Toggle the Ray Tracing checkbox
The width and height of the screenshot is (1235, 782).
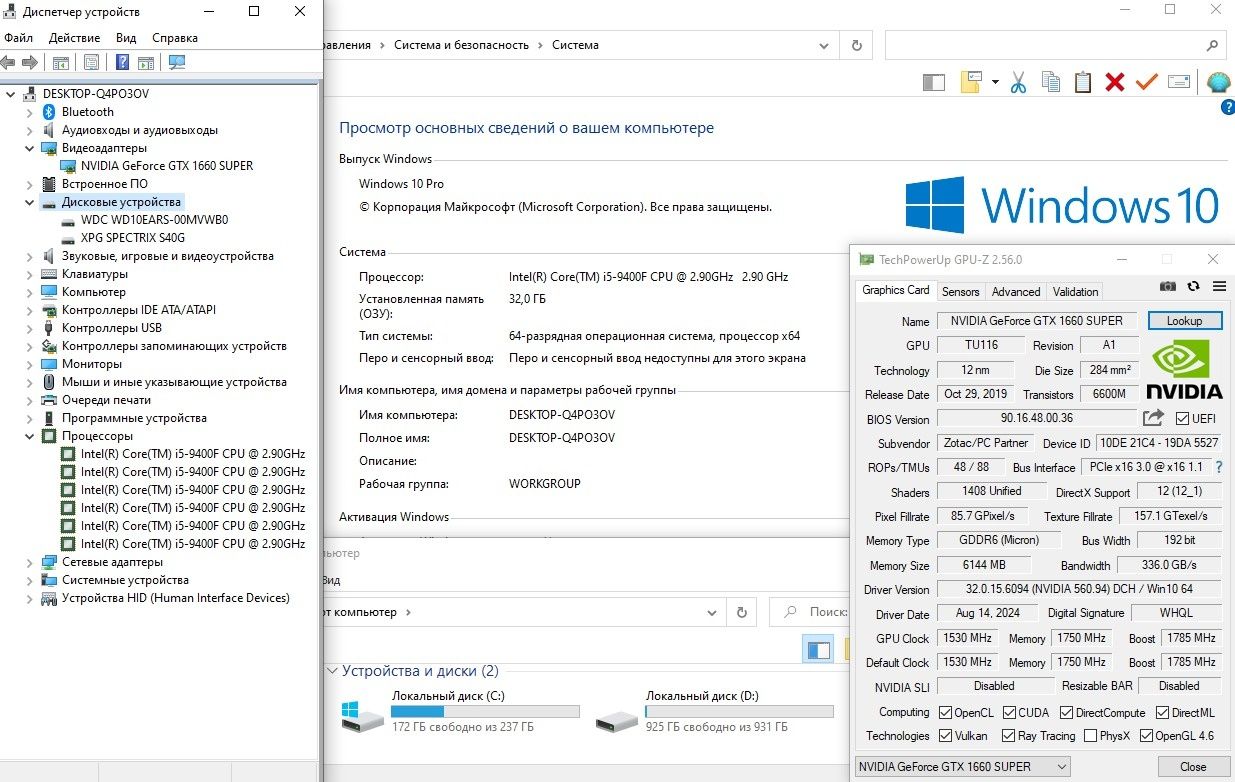click(x=1009, y=736)
